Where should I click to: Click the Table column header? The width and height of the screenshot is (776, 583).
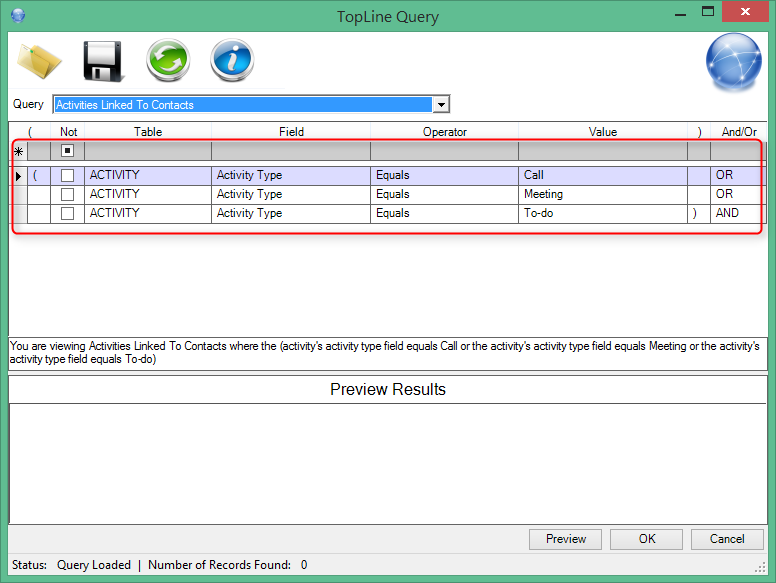tap(148, 132)
